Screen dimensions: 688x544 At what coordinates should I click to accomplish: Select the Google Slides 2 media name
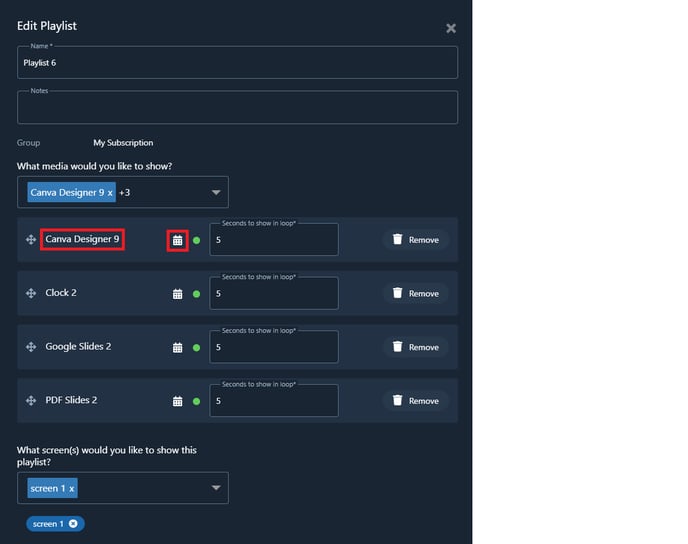pyautogui.click(x=78, y=347)
